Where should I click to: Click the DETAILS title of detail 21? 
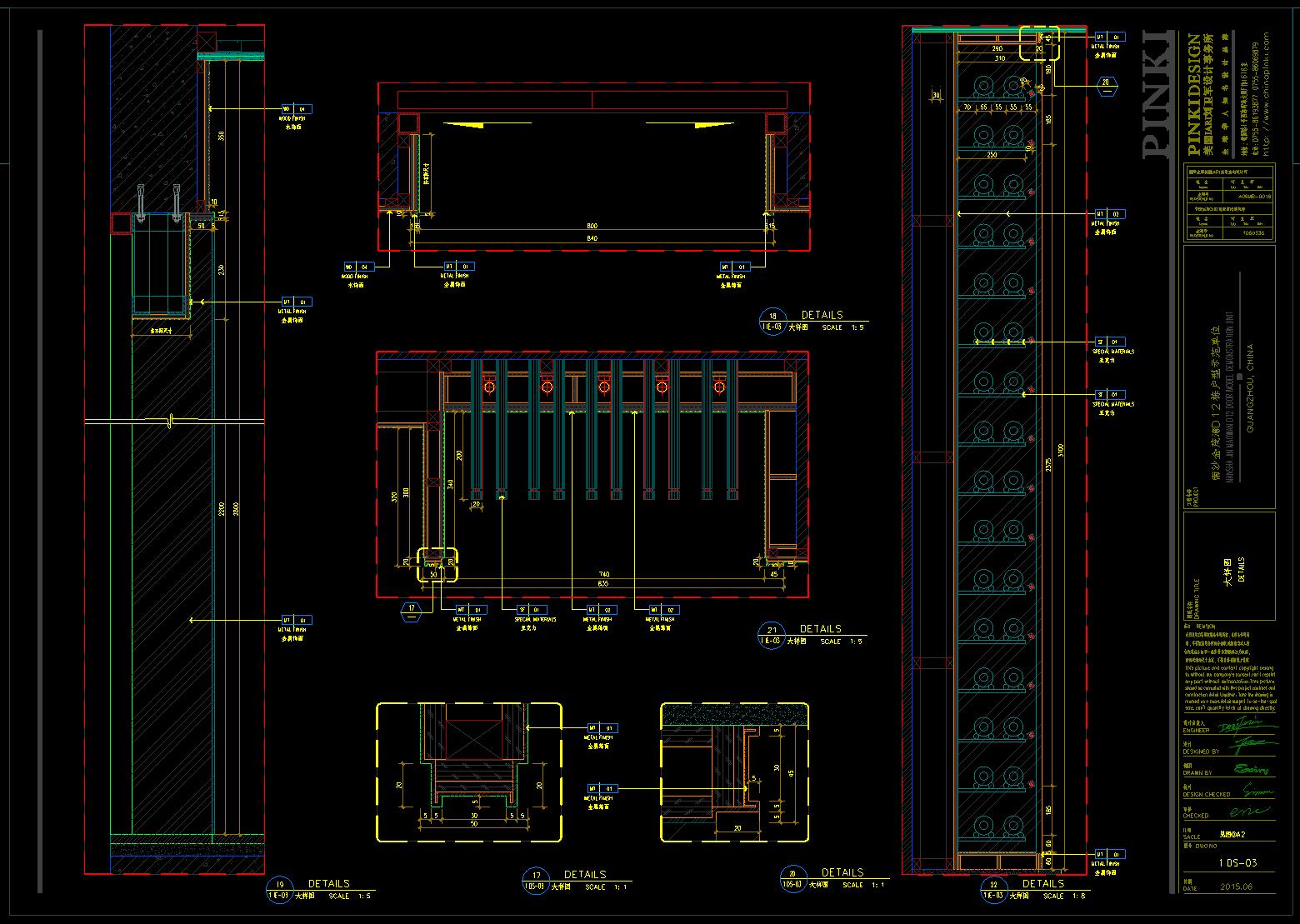point(821,629)
